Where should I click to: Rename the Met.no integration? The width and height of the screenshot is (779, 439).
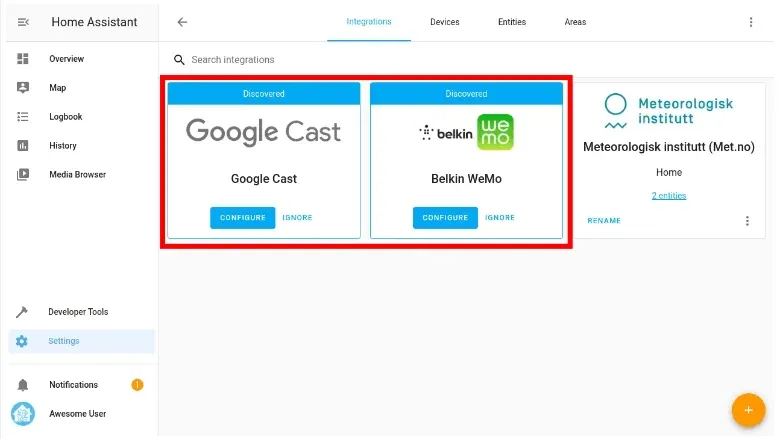coord(604,220)
